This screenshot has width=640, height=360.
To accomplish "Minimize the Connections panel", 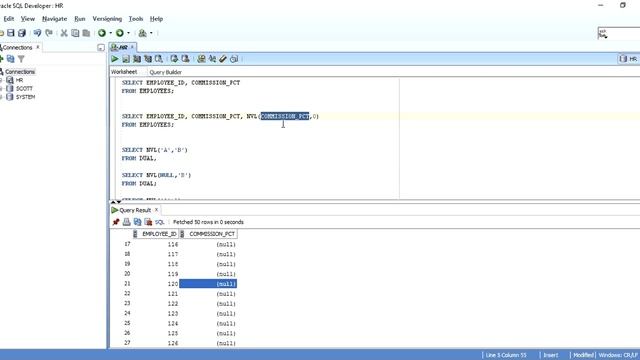I will tap(101, 48).
